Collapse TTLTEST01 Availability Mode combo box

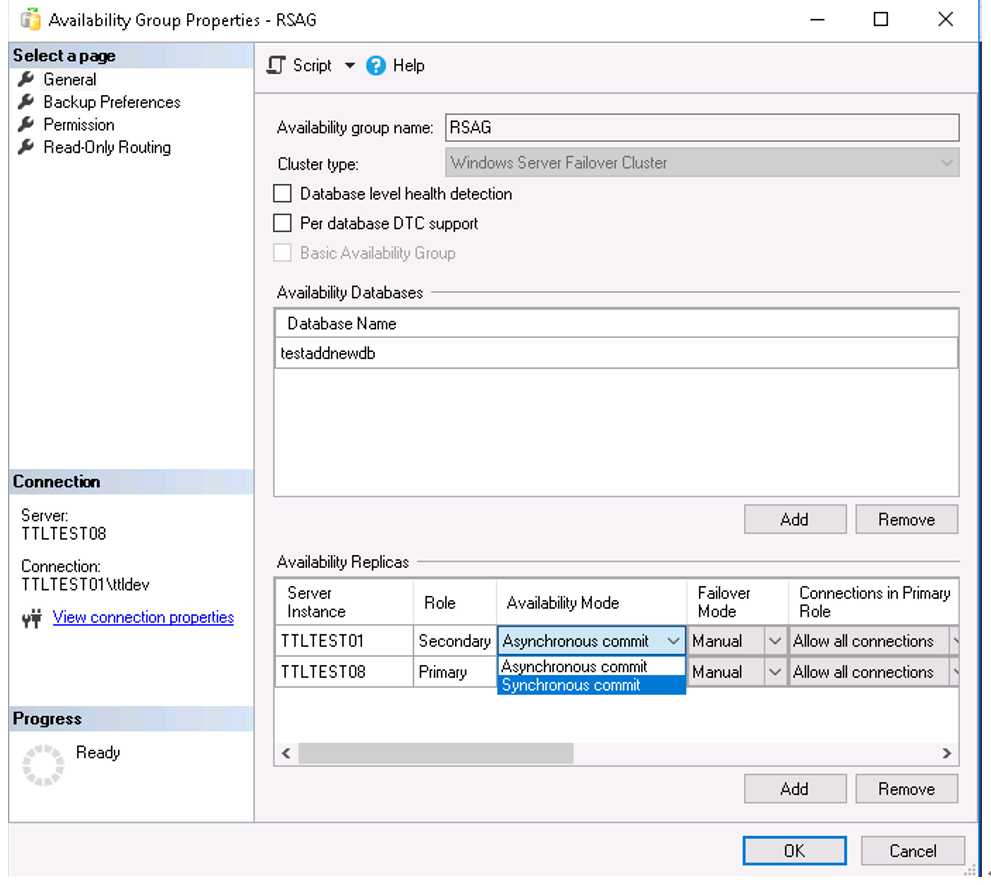[x=673, y=641]
